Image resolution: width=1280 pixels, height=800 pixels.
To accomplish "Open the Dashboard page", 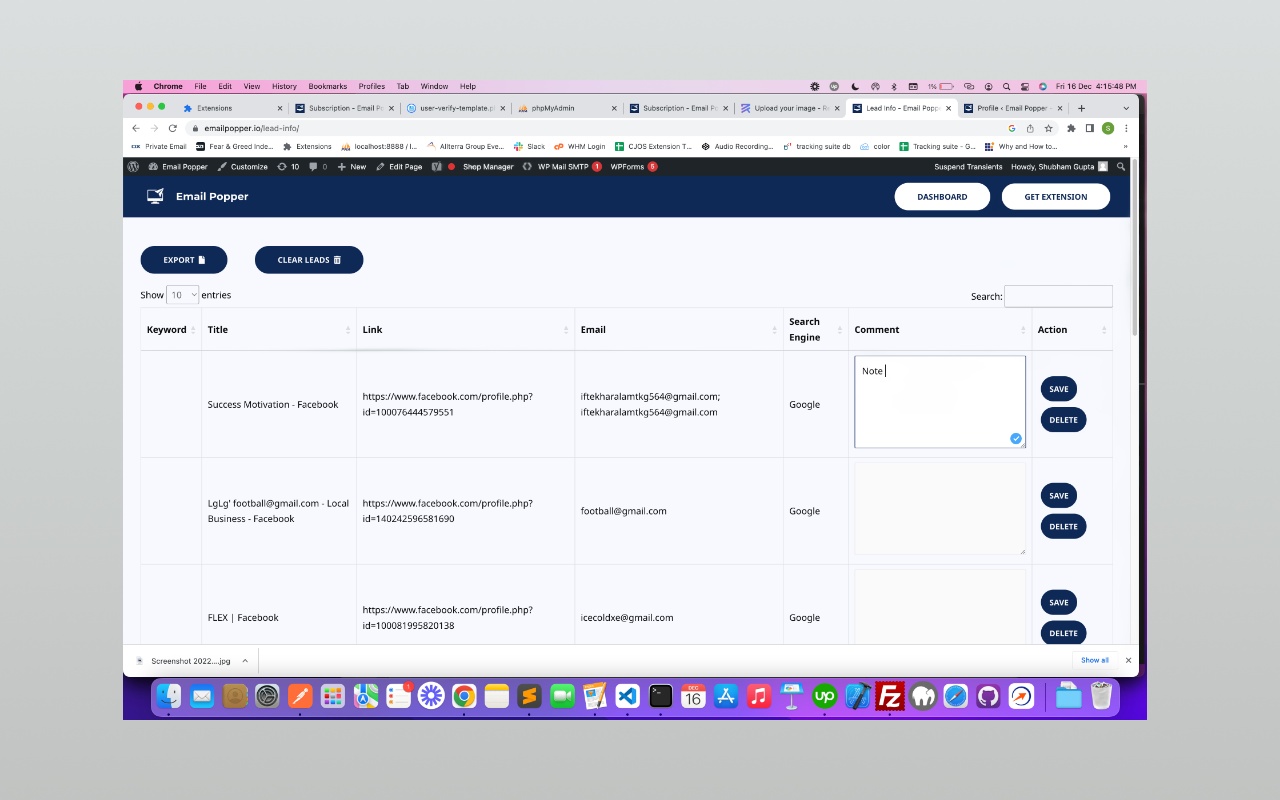I will point(942,197).
